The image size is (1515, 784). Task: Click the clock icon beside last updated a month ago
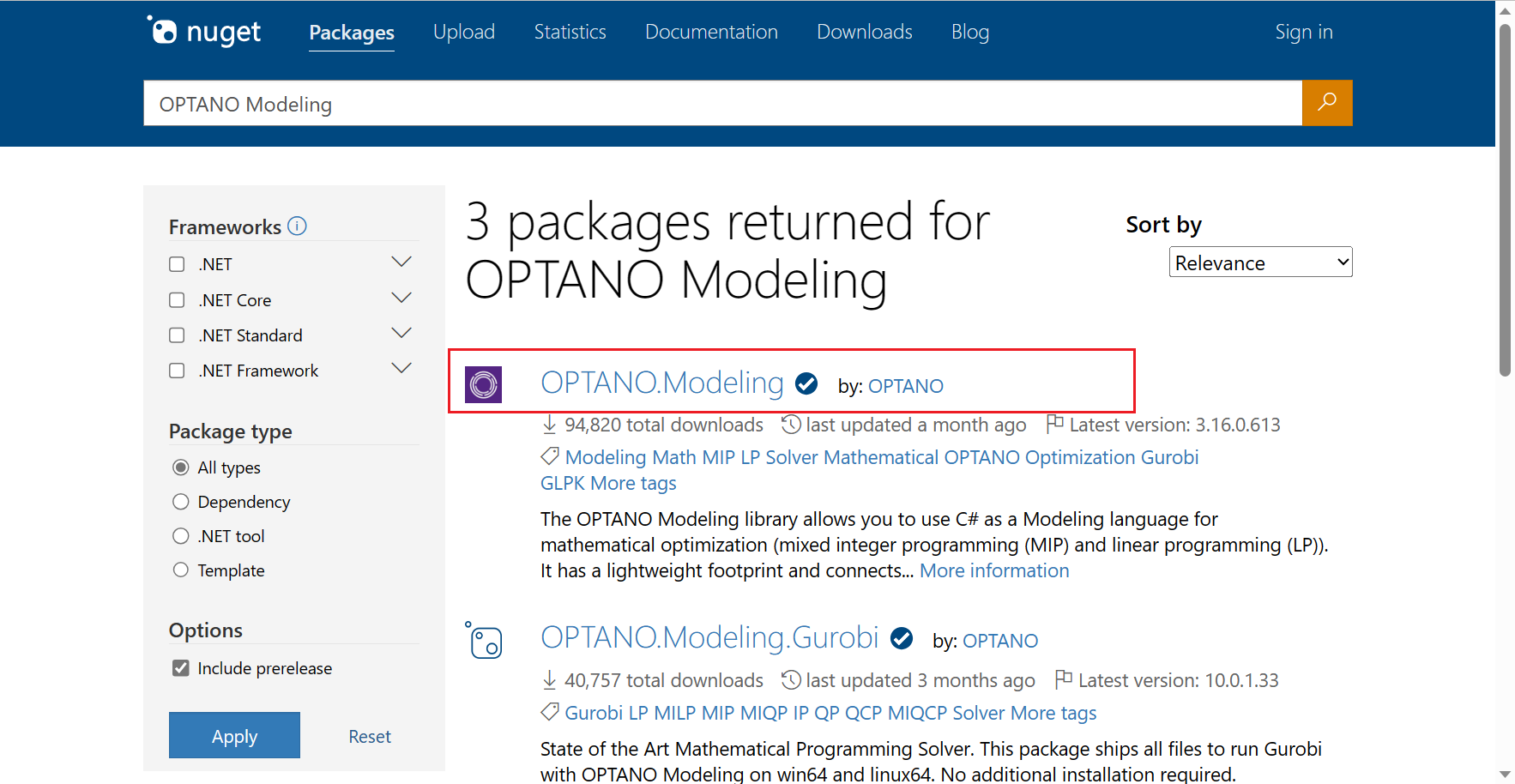coord(791,424)
